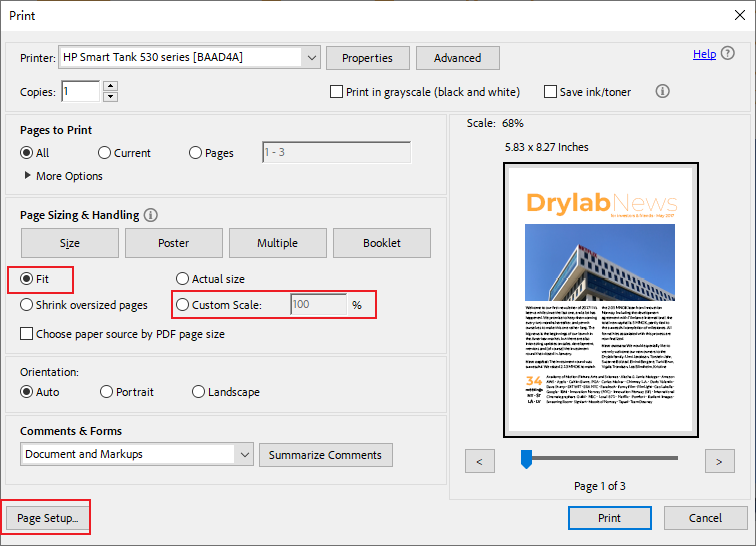Select the Custom Scale radio button
Viewport: 756px width, 546px height.
pos(182,305)
